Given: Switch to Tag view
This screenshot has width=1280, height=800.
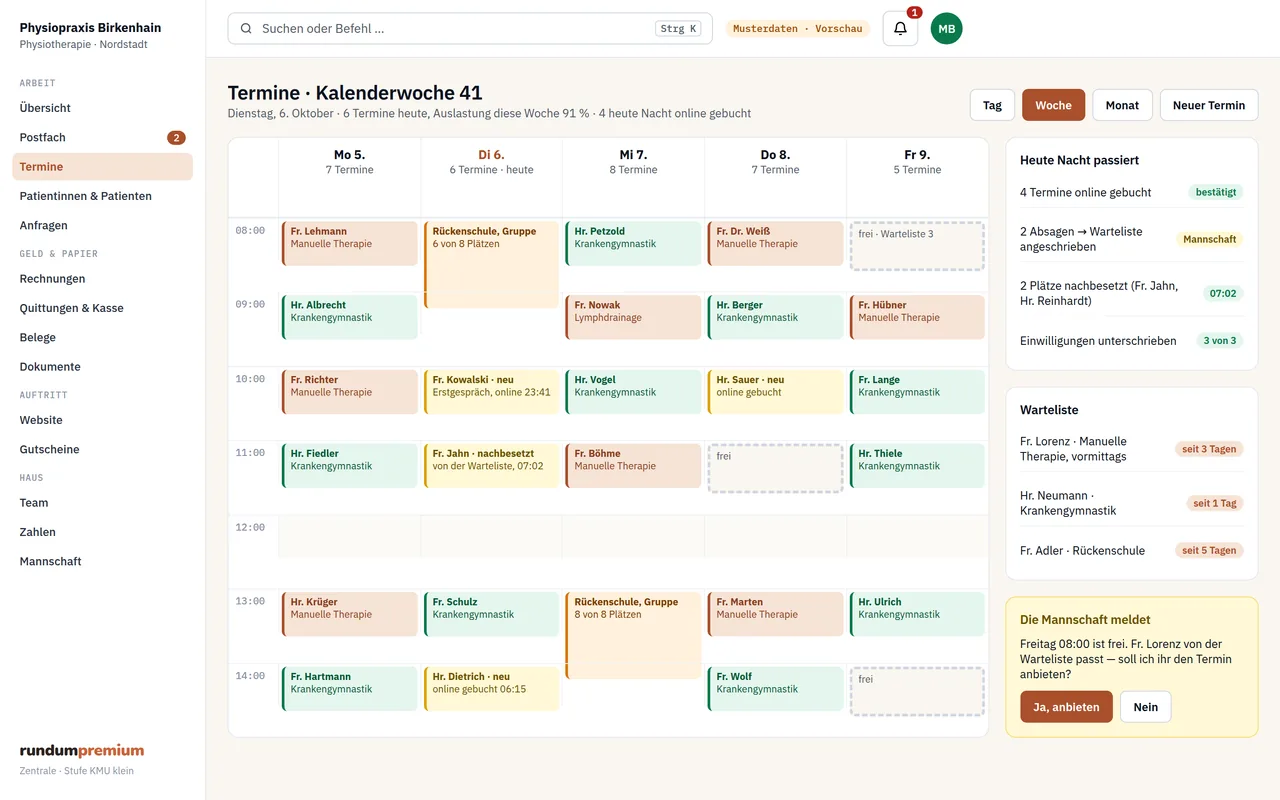Looking at the screenshot, I should point(992,105).
